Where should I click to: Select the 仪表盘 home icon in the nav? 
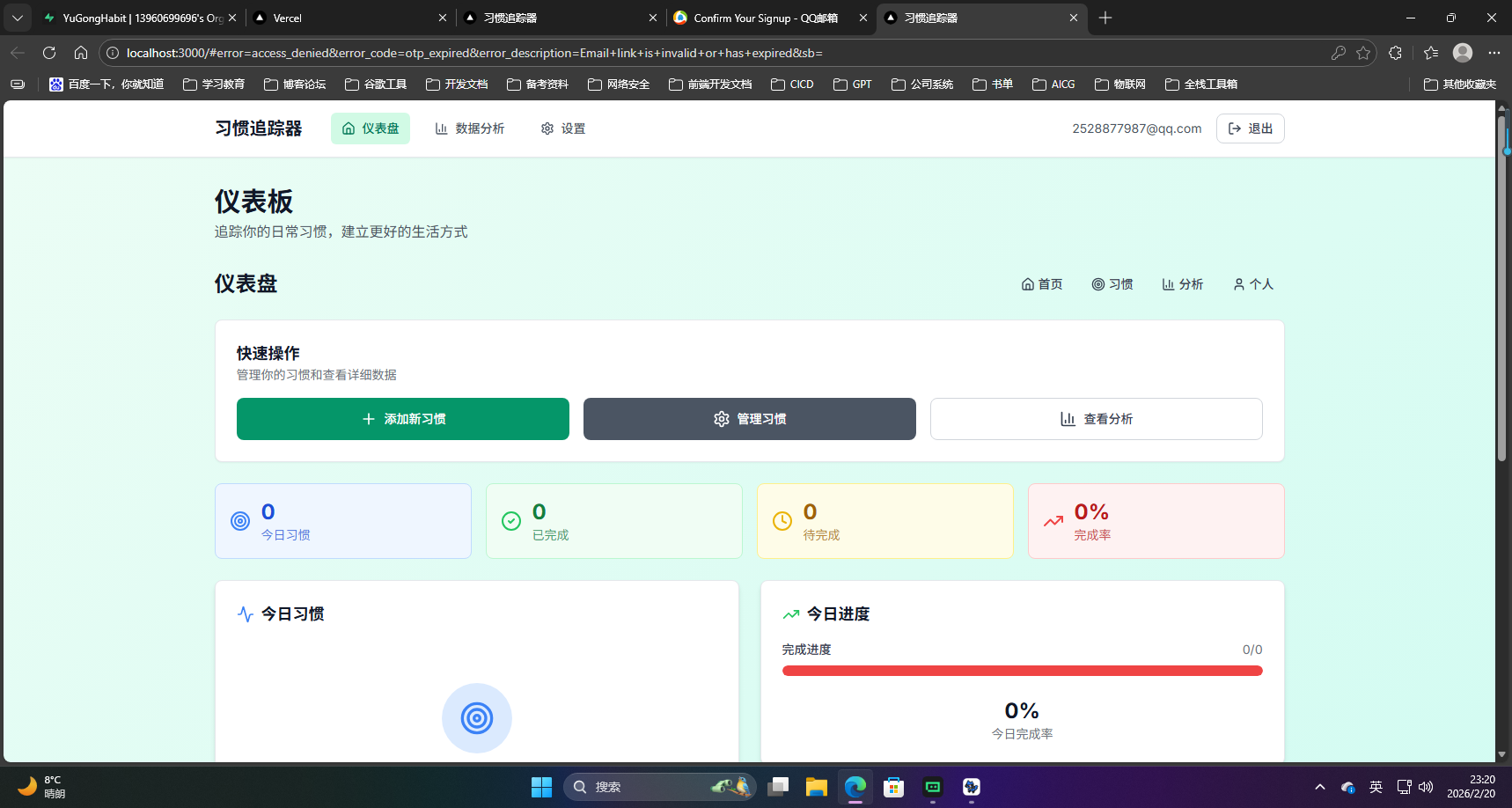(x=347, y=129)
